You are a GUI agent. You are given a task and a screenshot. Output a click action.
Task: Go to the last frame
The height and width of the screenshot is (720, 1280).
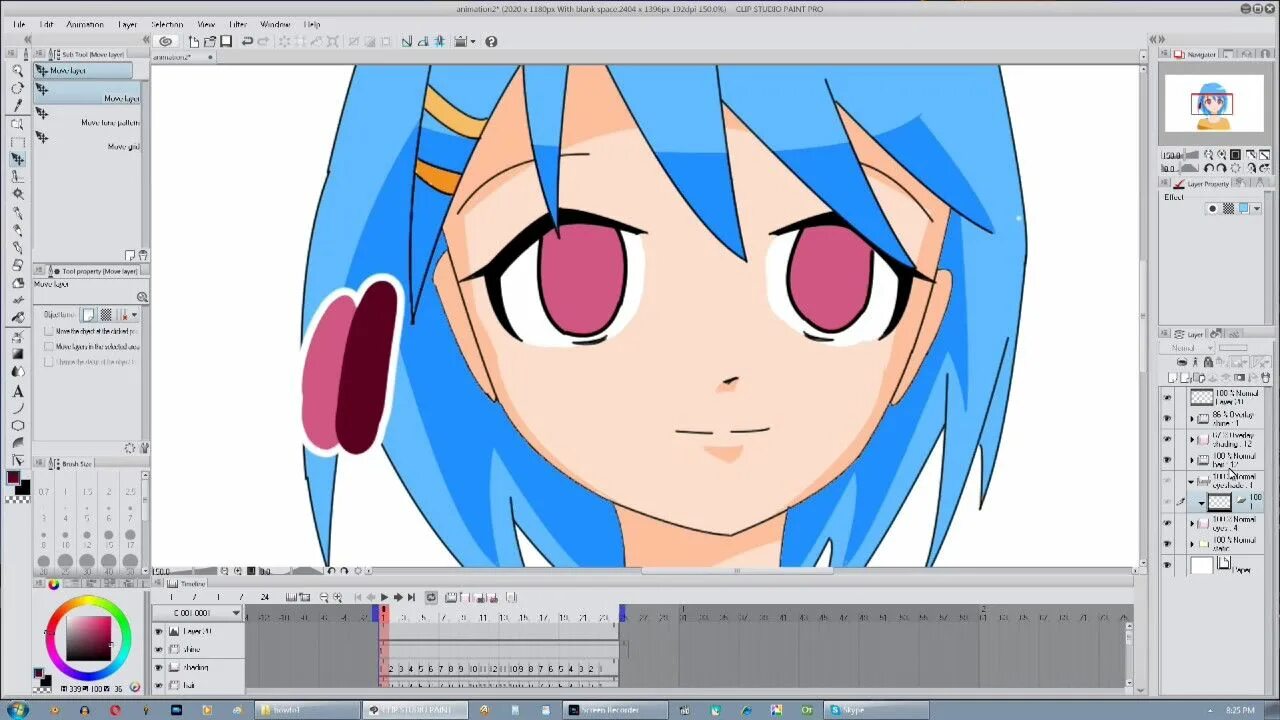[411, 597]
